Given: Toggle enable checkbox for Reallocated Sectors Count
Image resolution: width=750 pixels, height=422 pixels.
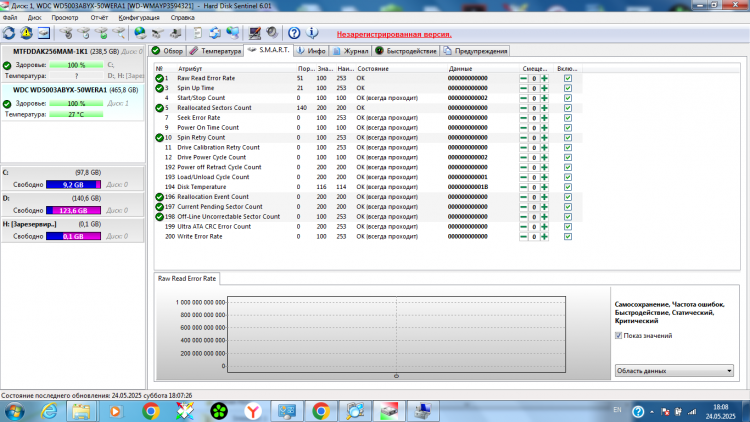Looking at the screenshot, I should [568, 108].
